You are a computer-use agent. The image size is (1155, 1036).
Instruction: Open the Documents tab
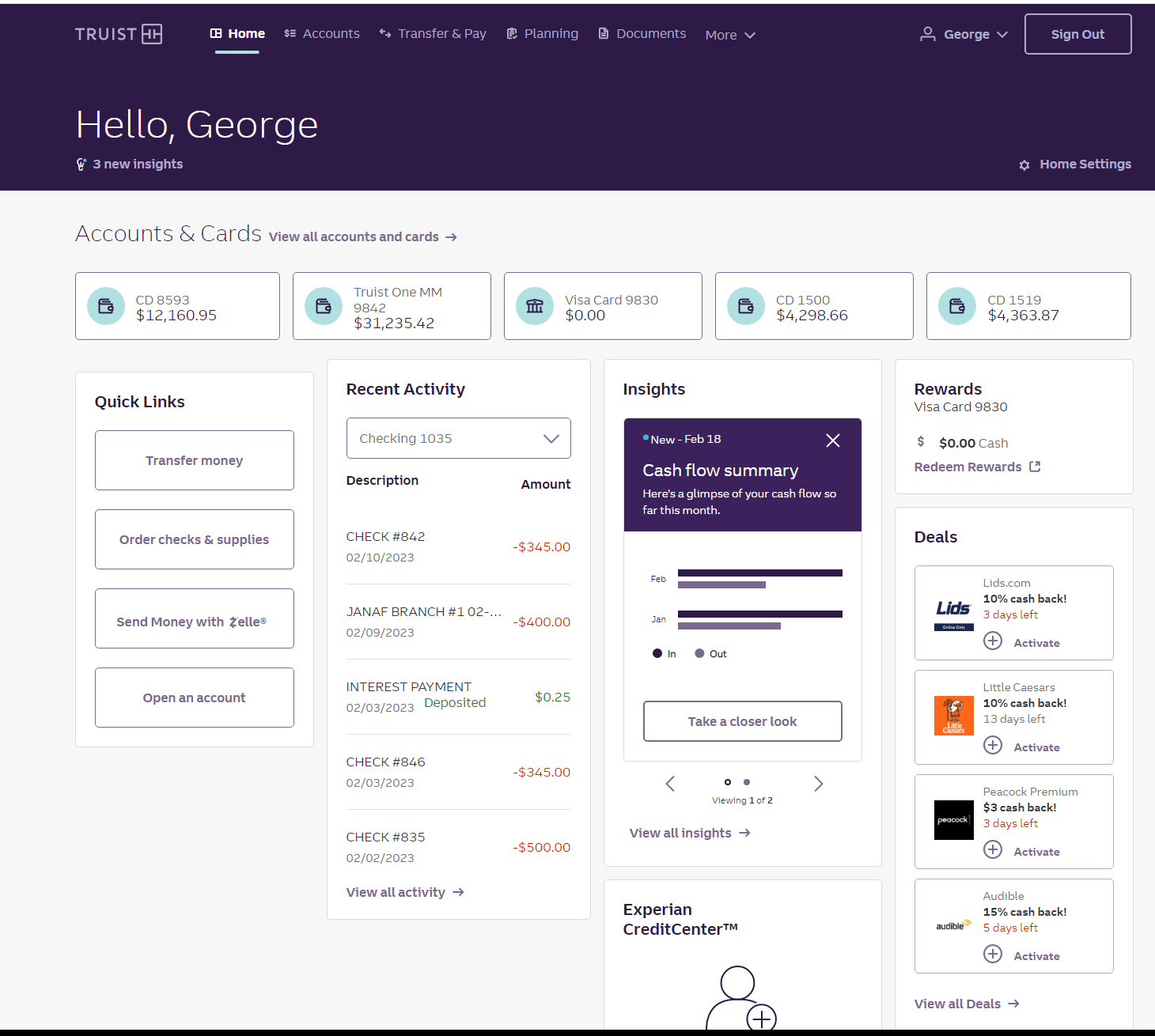(x=642, y=34)
